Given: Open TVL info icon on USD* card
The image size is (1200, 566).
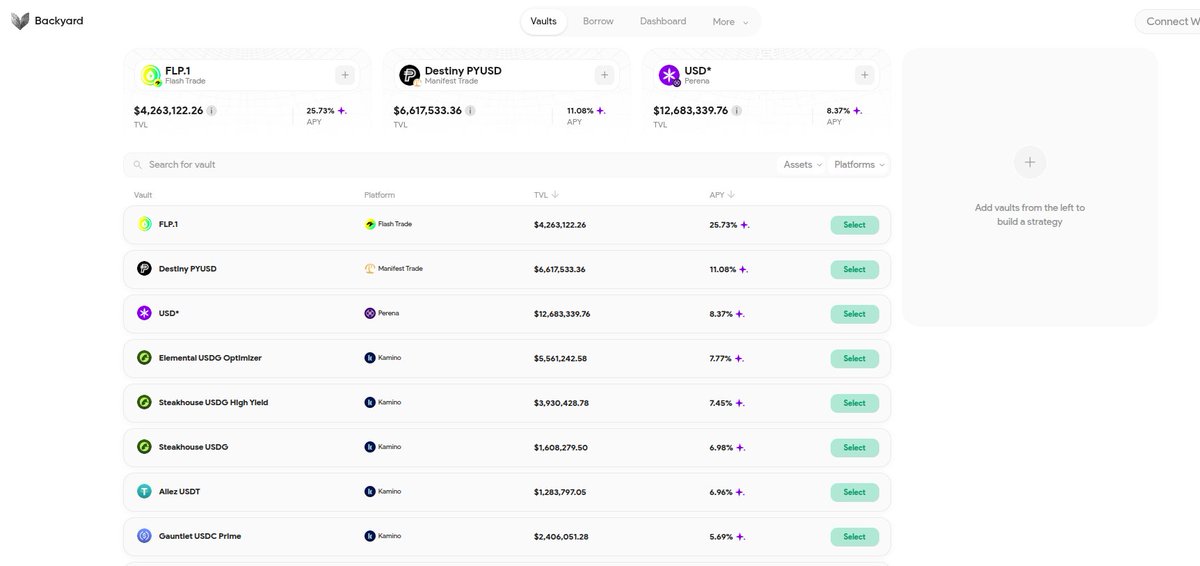Looking at the screenshot, I should pos(739,111).
